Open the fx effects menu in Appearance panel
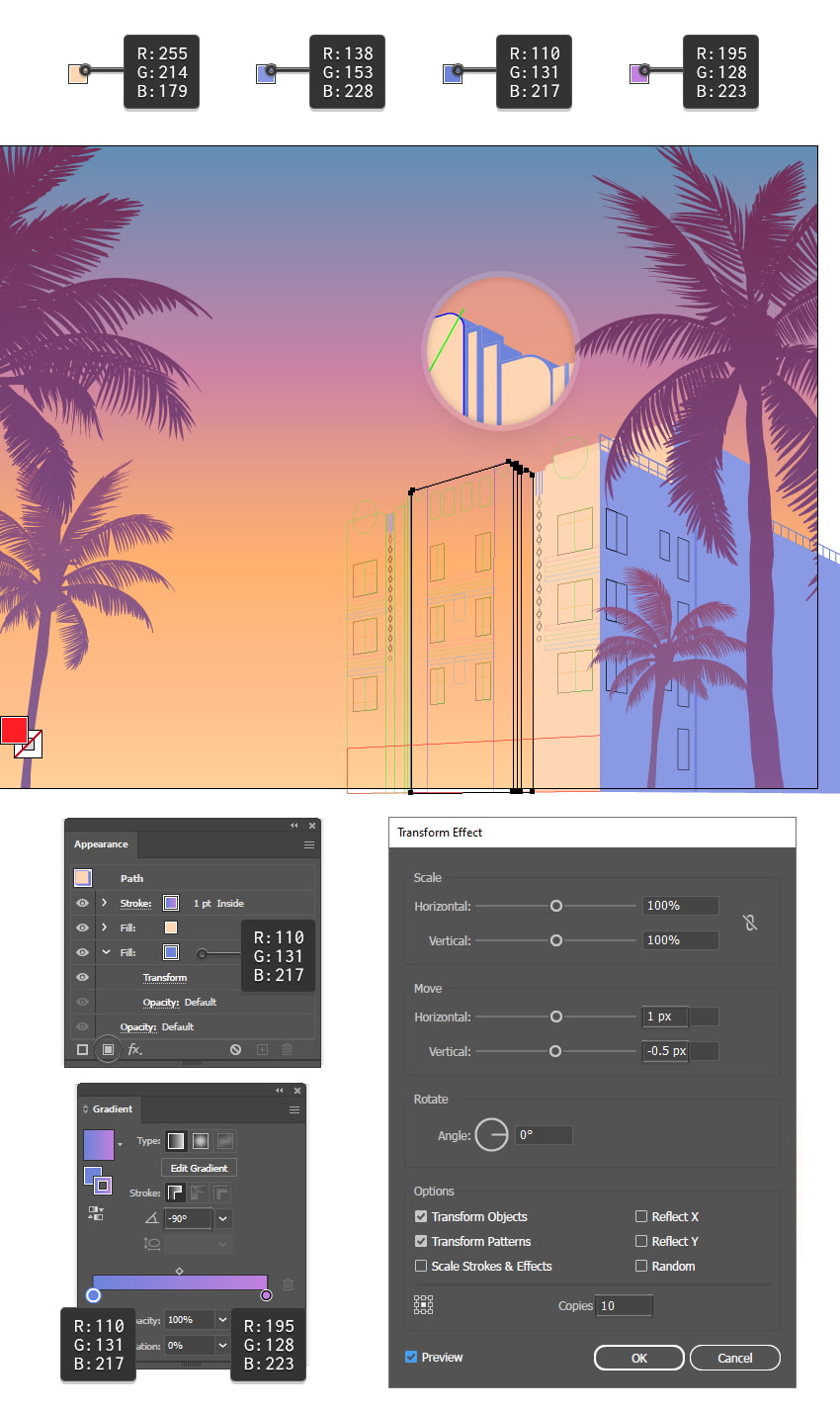This screenshot has width=840, height=1414. (x=133, y=1049)
